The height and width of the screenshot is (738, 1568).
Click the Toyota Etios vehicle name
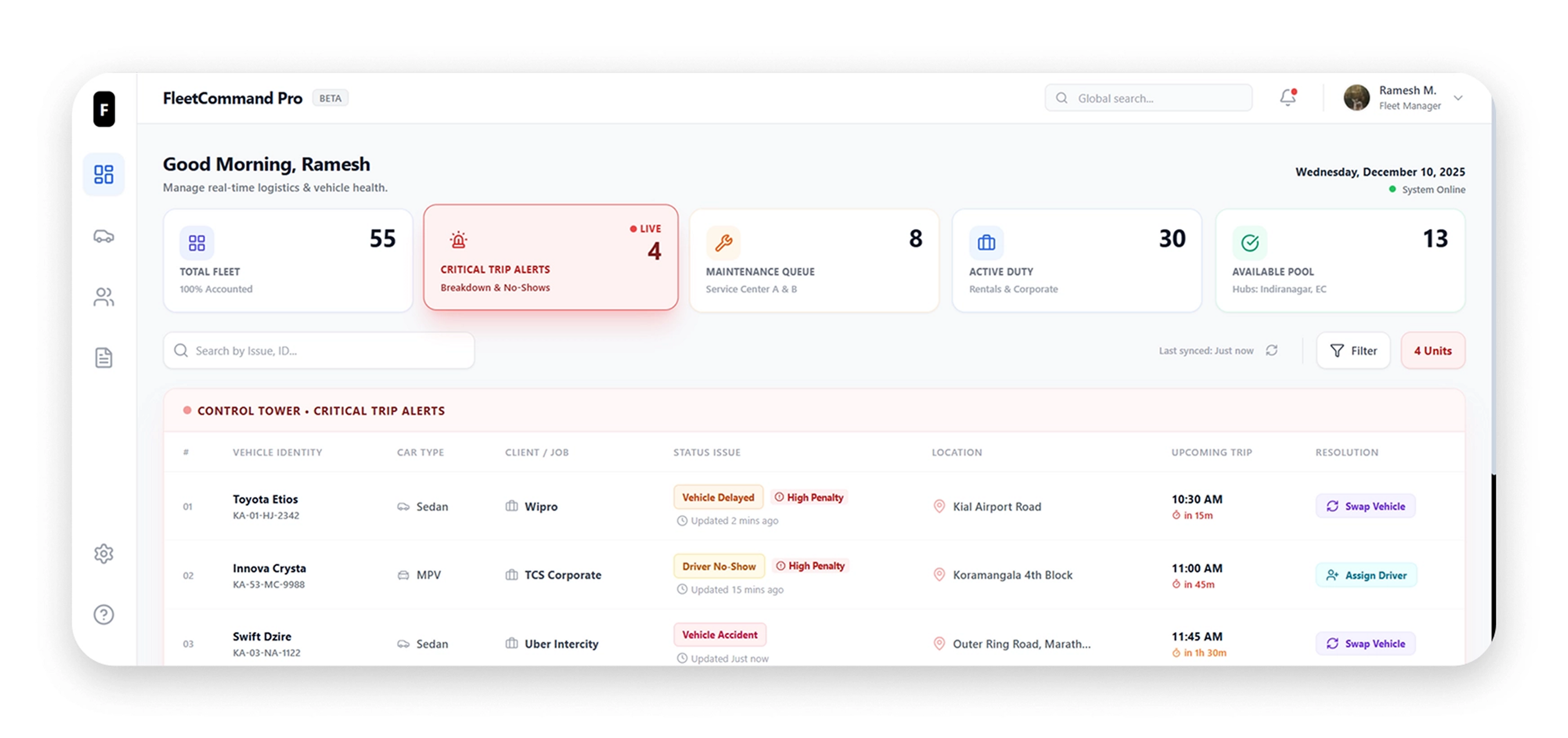click(x=265, y=499)
